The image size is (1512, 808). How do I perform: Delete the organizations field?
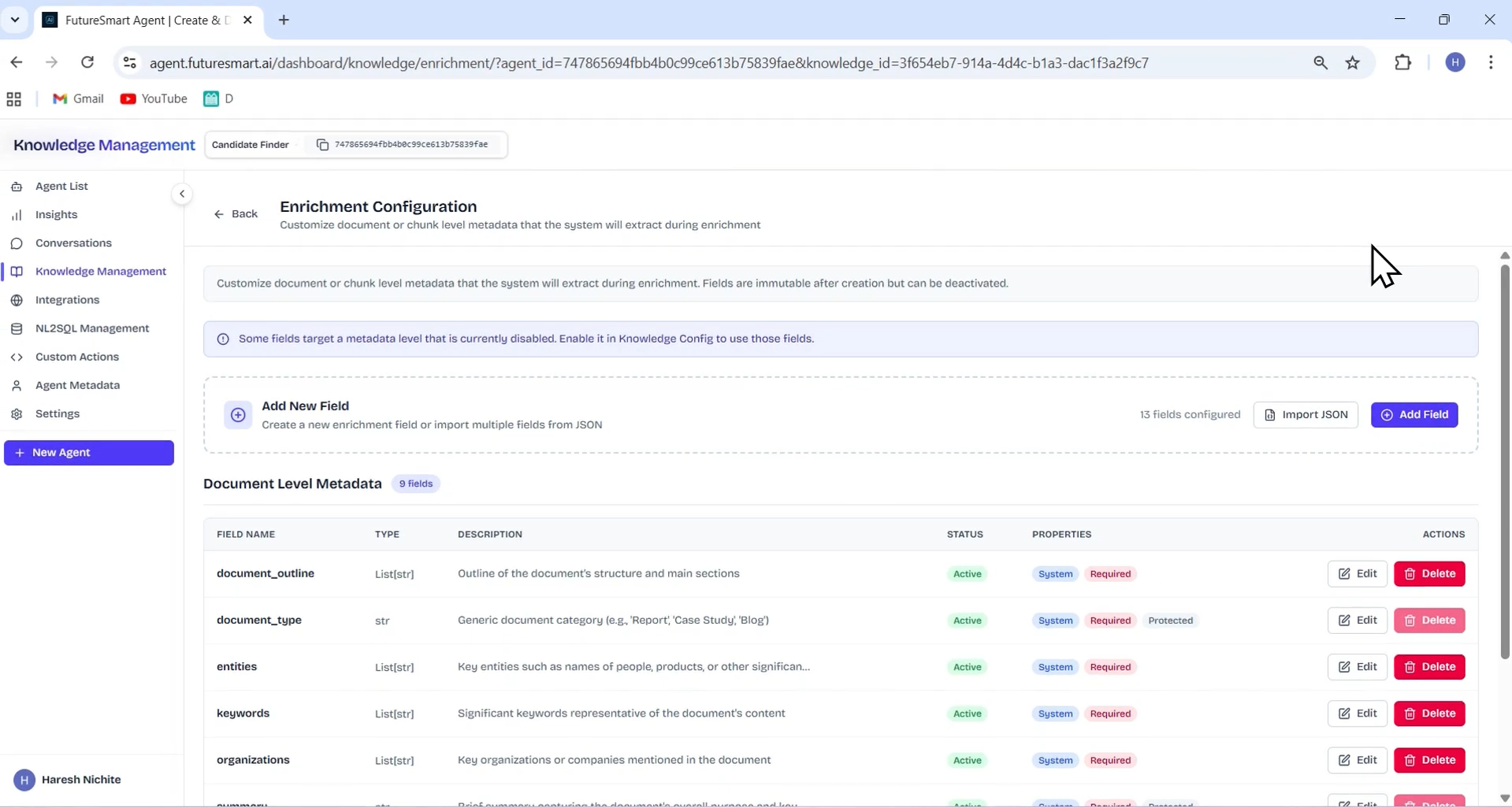coord(1429,760)
